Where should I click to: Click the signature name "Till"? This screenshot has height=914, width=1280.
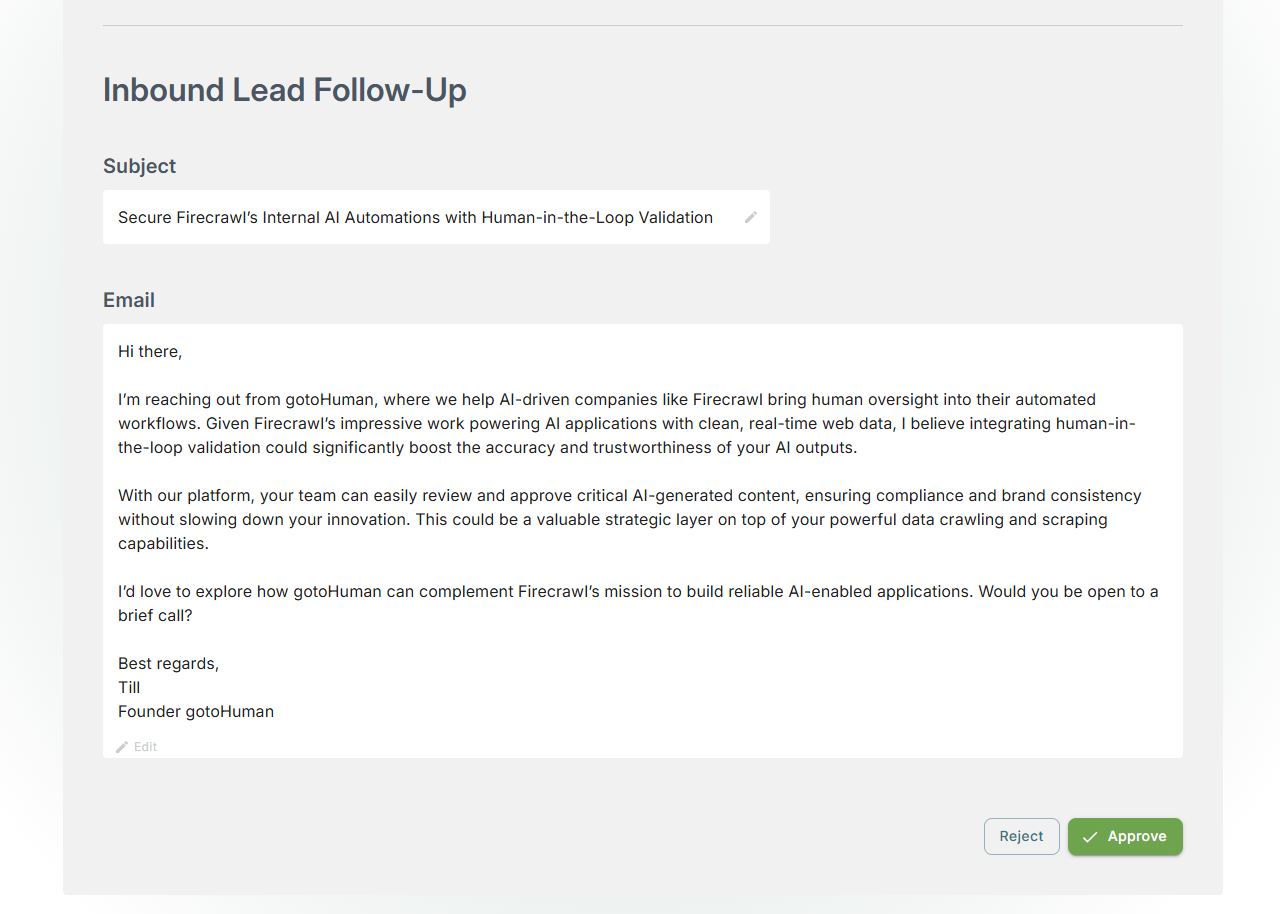(129, 688)
